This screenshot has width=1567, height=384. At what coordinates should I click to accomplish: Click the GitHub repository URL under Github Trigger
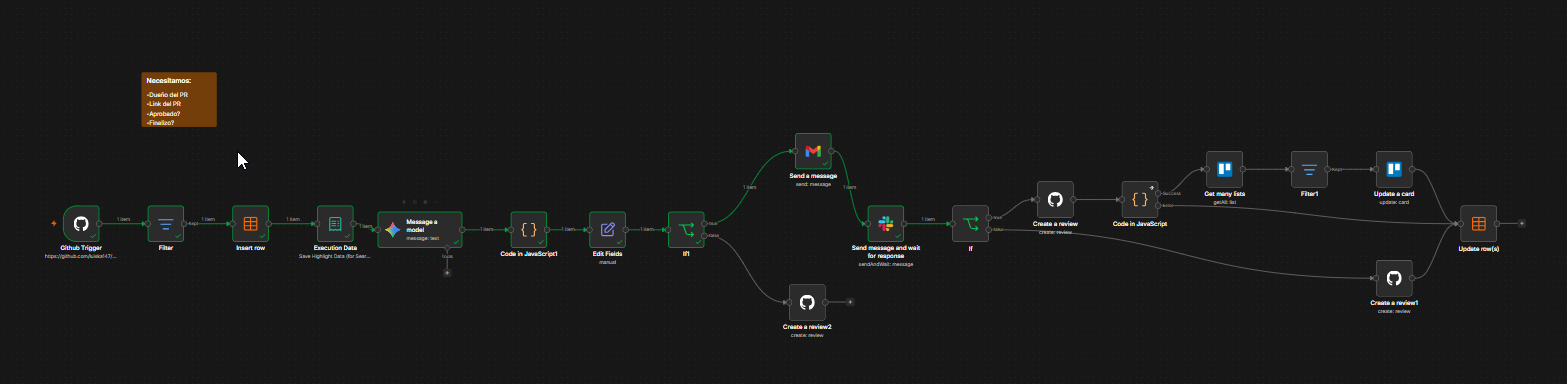point(81,257)
